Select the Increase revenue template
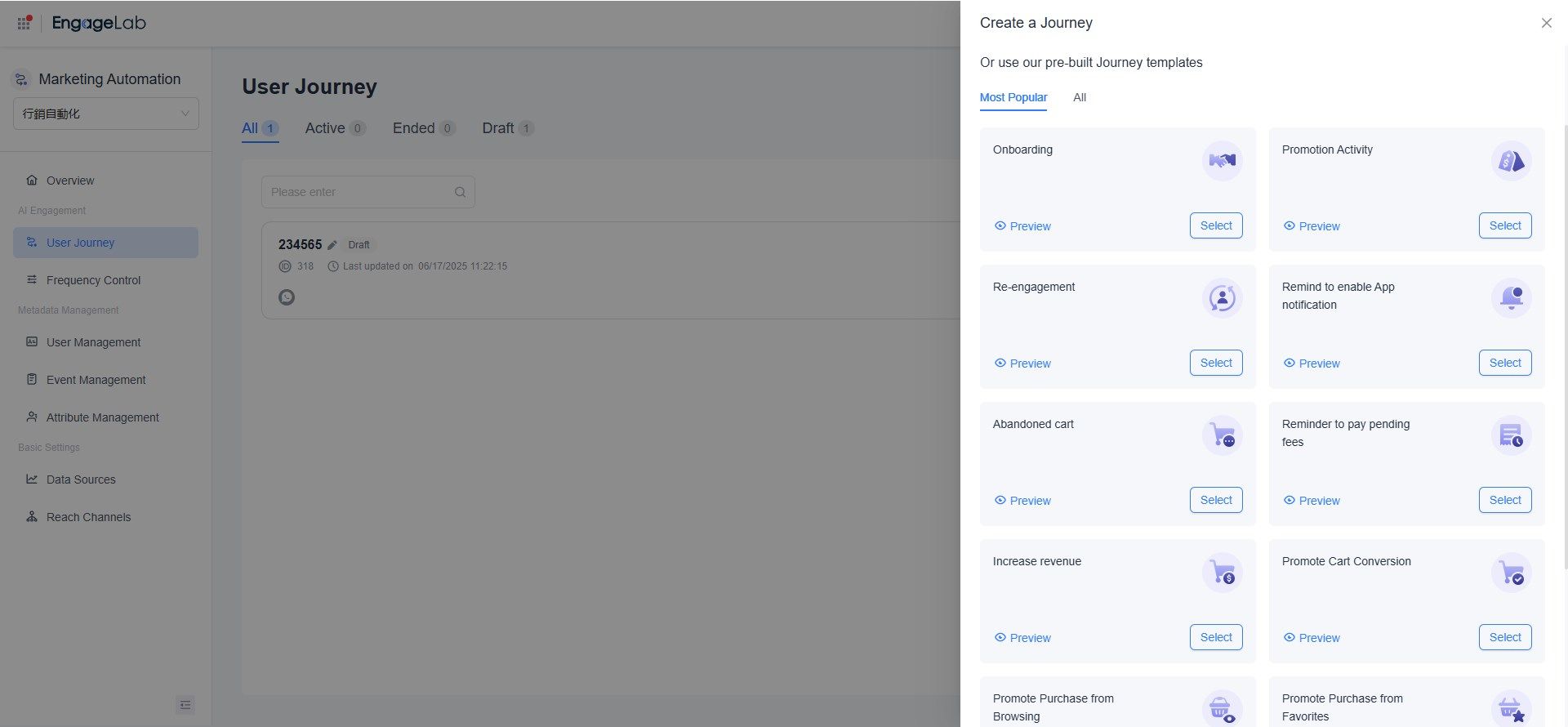1568x727 pixels. (x=1216, y=637)
